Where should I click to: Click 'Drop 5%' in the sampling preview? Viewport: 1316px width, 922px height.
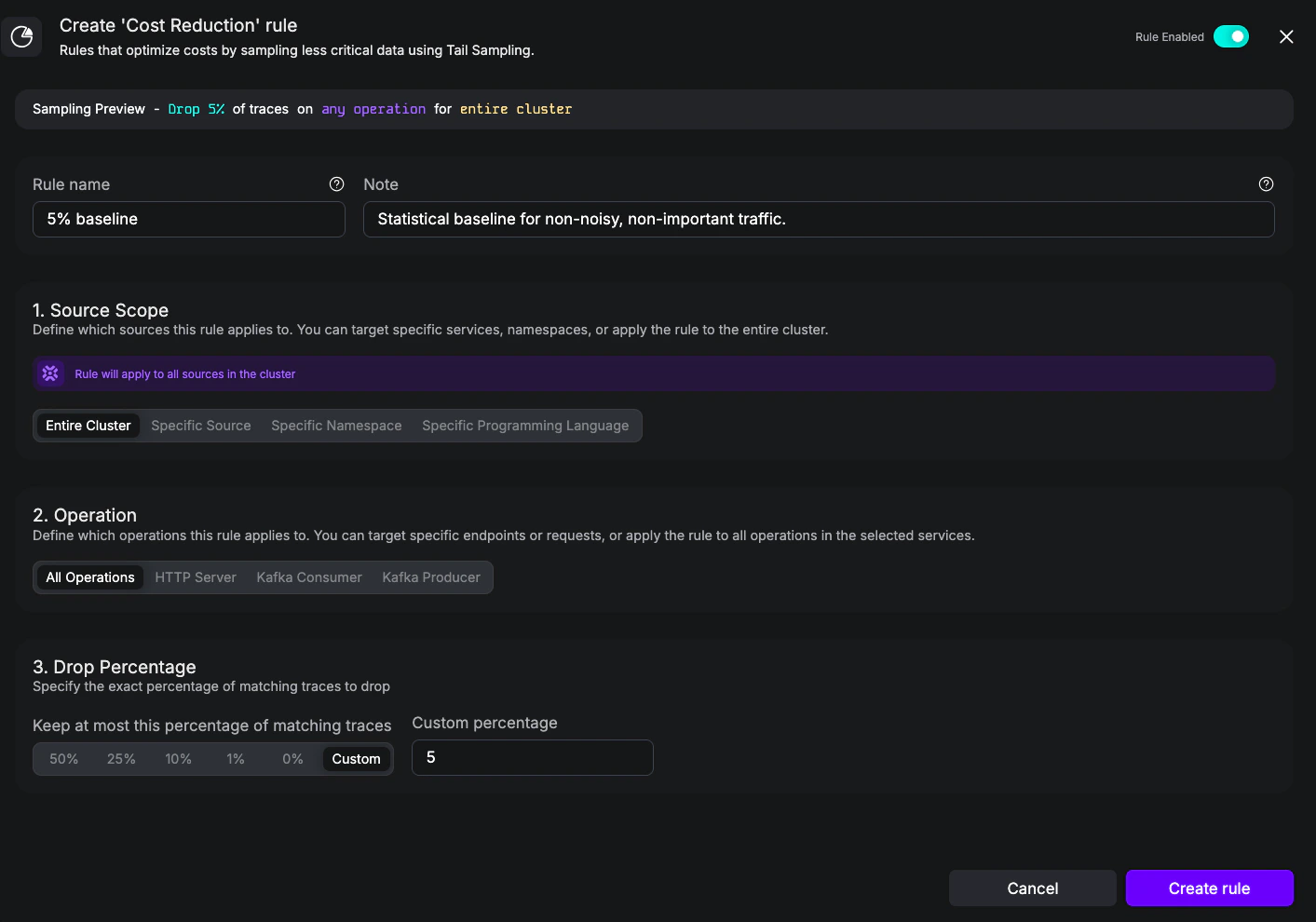coord(197,109)
